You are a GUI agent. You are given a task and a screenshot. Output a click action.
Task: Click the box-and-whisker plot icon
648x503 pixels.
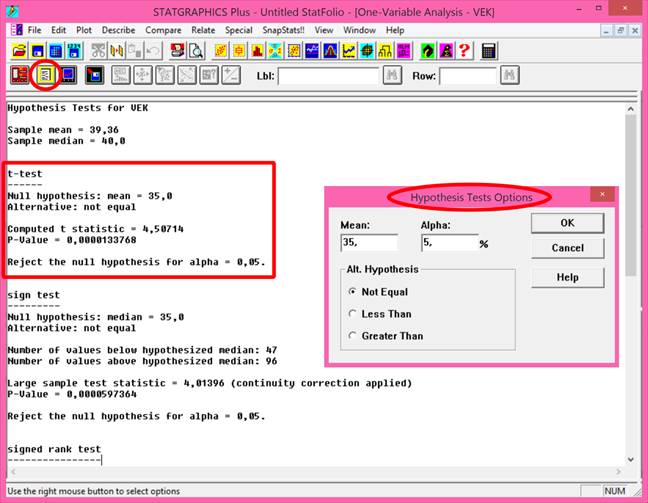point(239,51)
